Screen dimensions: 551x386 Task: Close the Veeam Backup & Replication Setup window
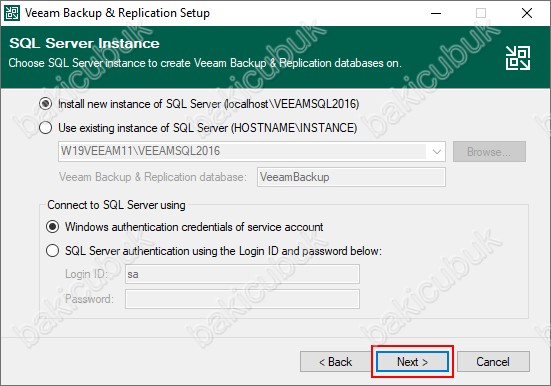[527, 13]
